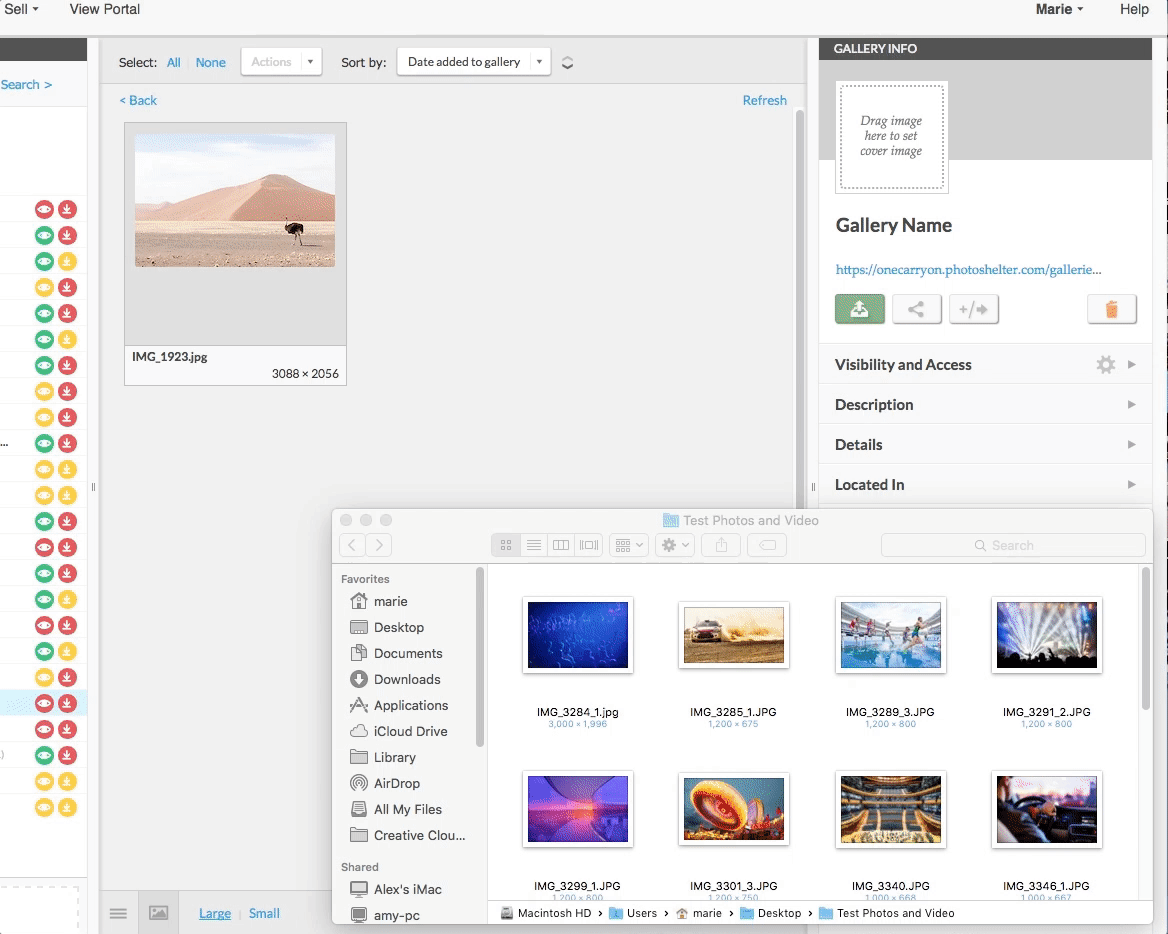Open the View Portal menu item
1168x934 pixels.
(x=104, y=9)
